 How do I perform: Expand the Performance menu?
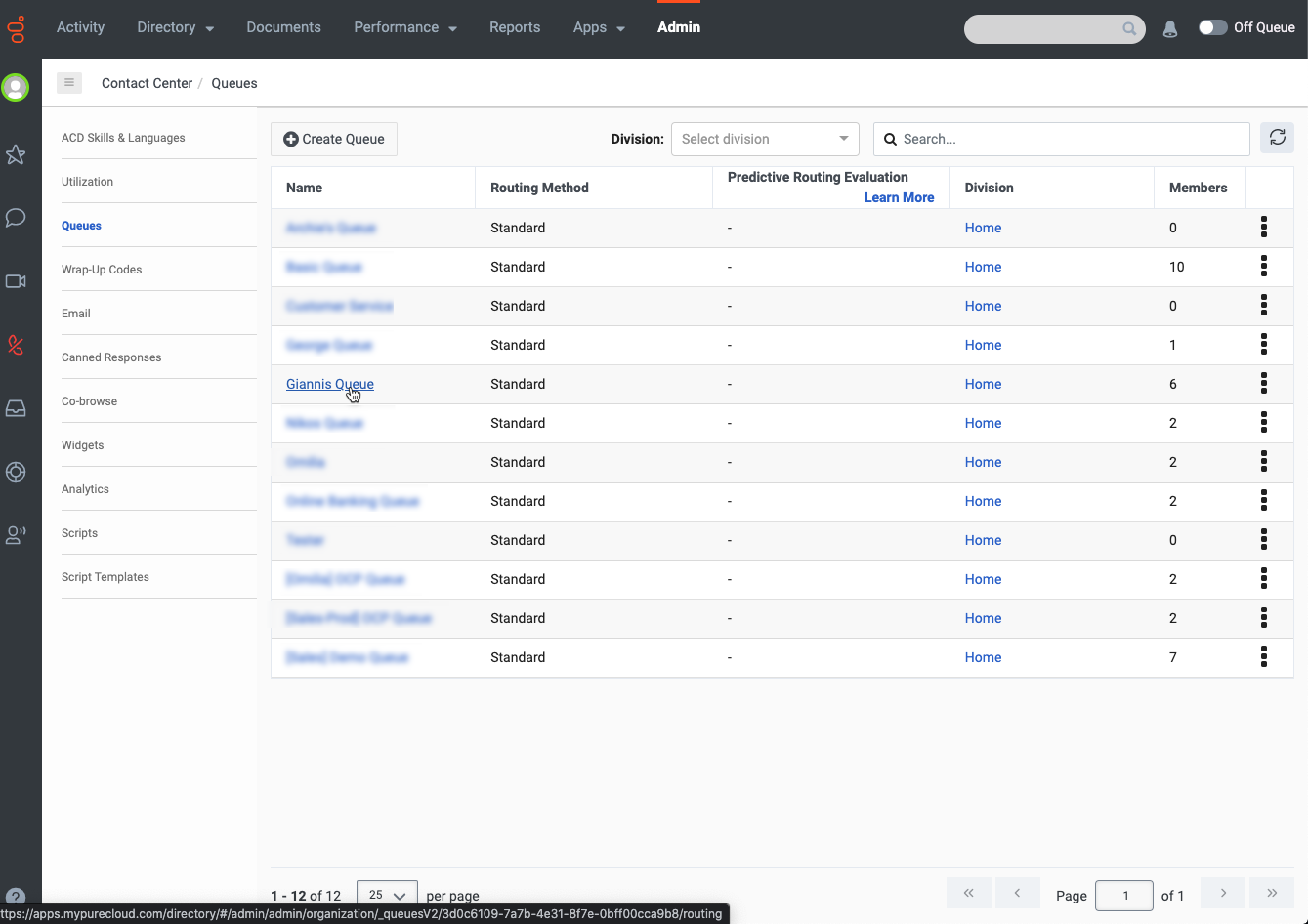(x=404, y=27)
